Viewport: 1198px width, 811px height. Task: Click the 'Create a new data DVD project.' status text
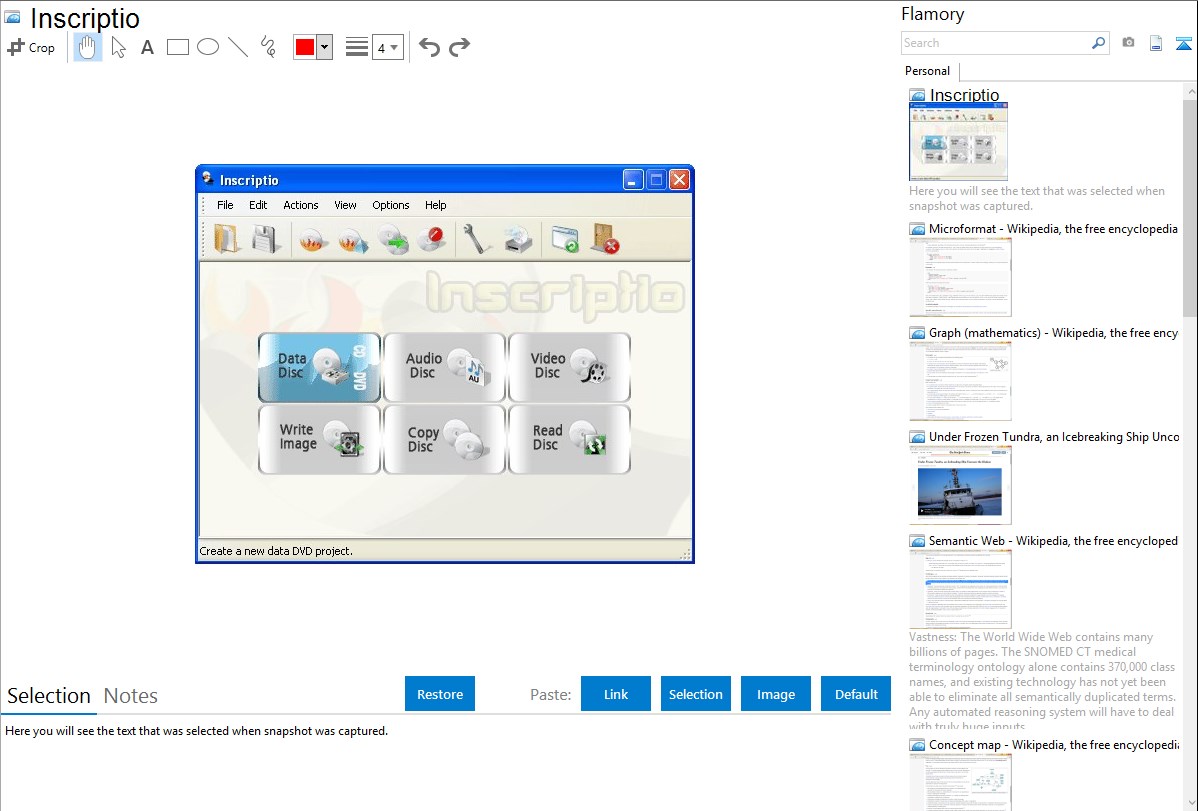point(276,550)
